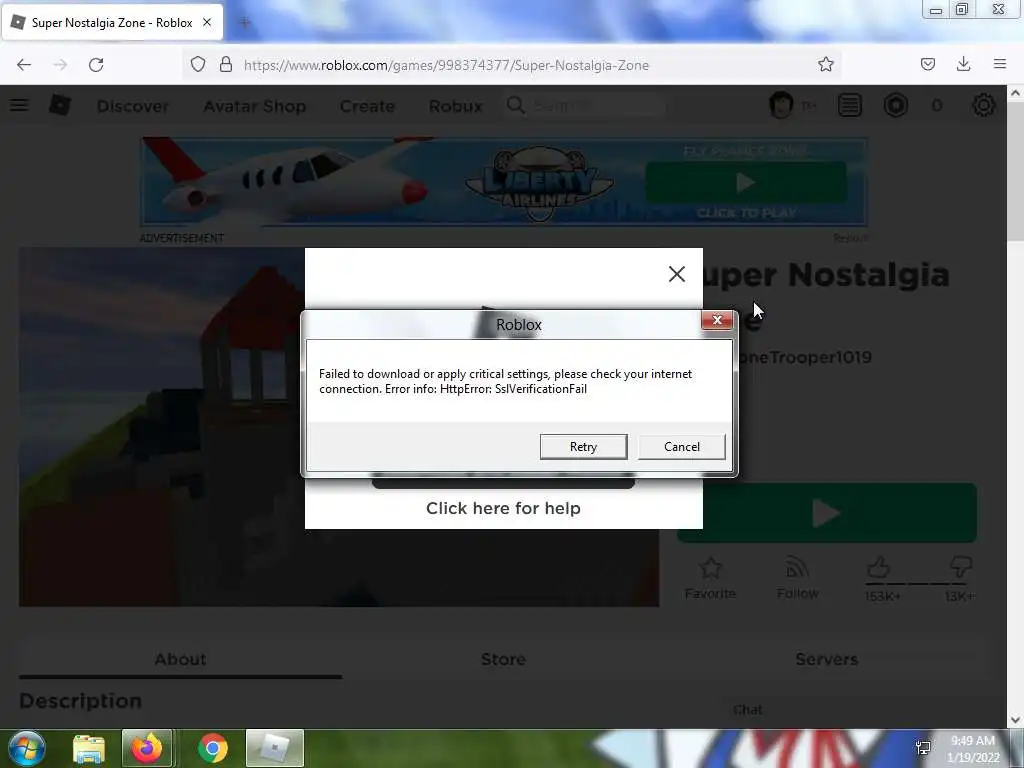Open the game creator's profile link
The width and height of the screenshot is (1024, 768).
pos(805,357)
